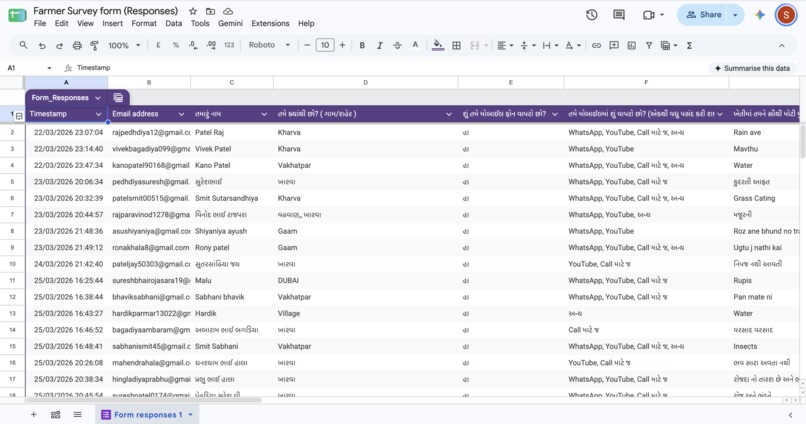Toggle strikethrough formatting
The width and height of the screenshot is (806, 424).
click(397, 45)
